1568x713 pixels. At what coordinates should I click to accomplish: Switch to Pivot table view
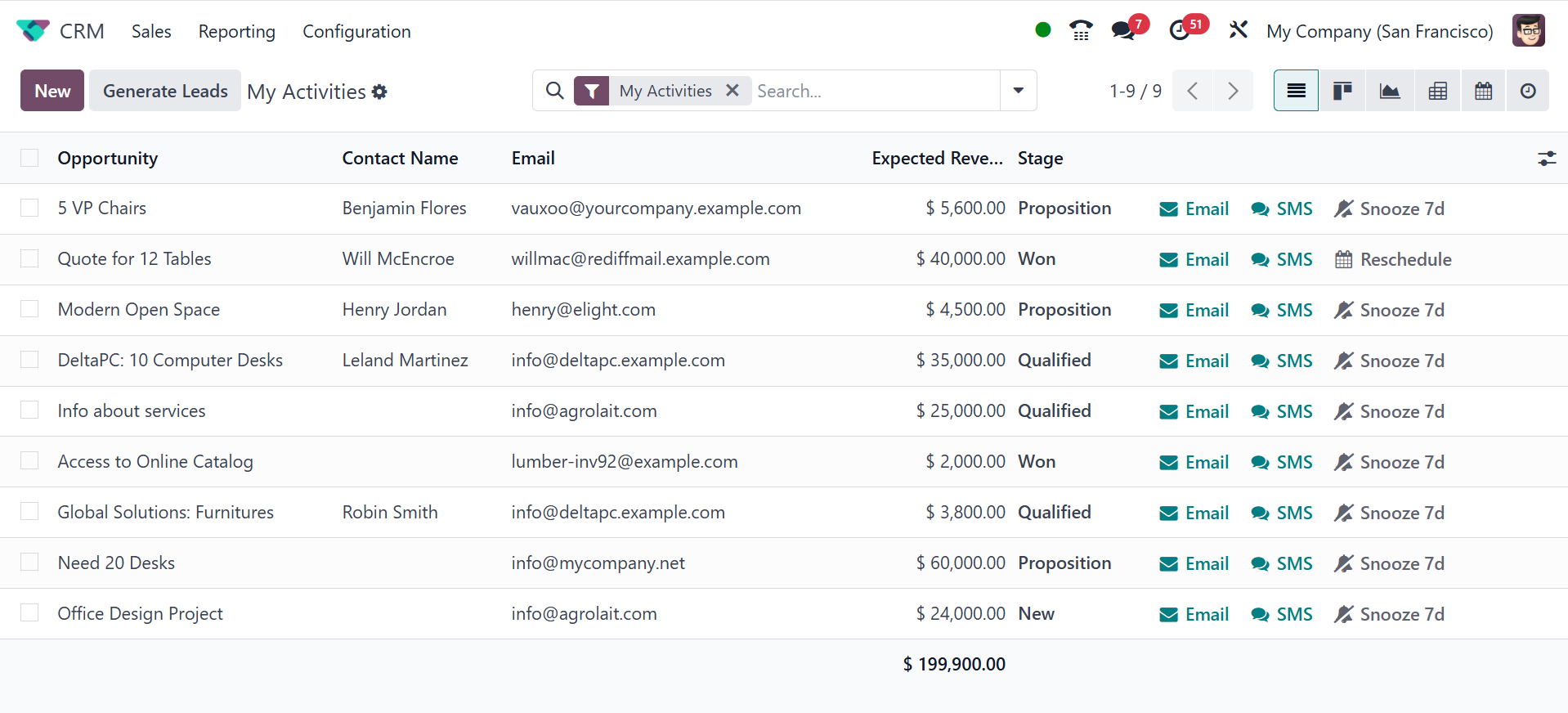1437,91
